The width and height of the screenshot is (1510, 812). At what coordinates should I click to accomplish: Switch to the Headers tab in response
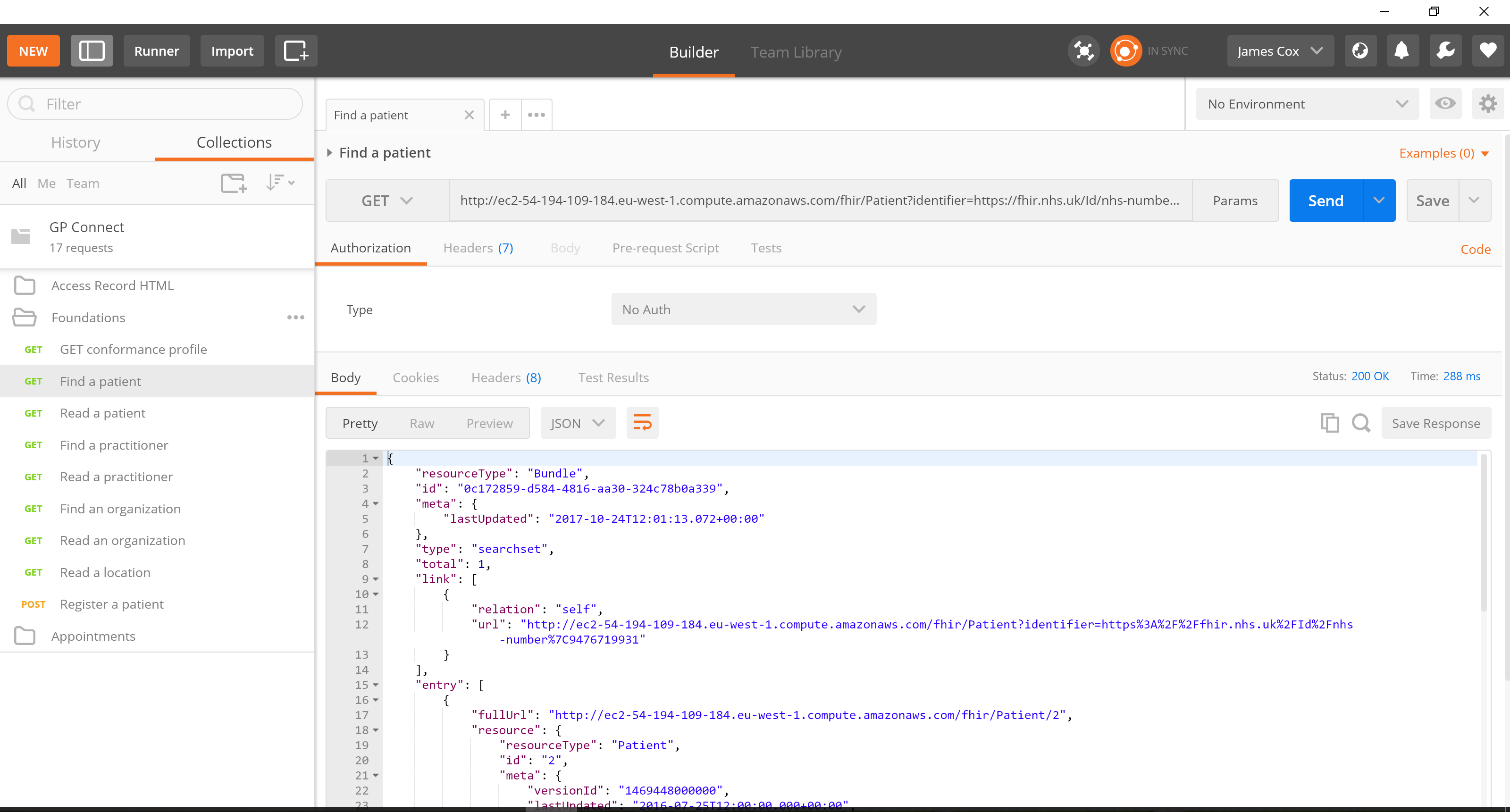click(506, 377)
